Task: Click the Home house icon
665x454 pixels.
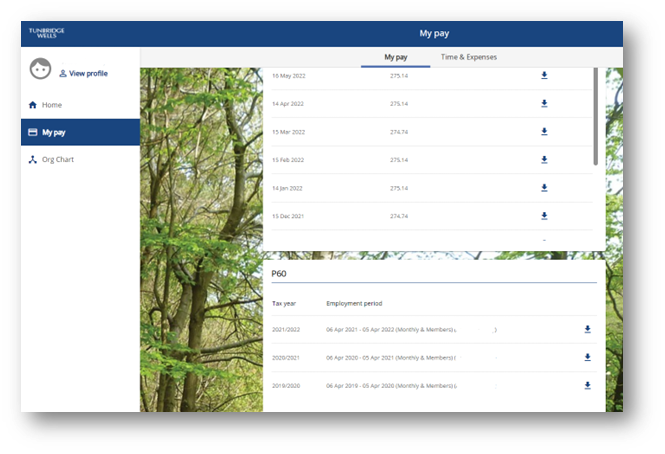Action: 33,105
